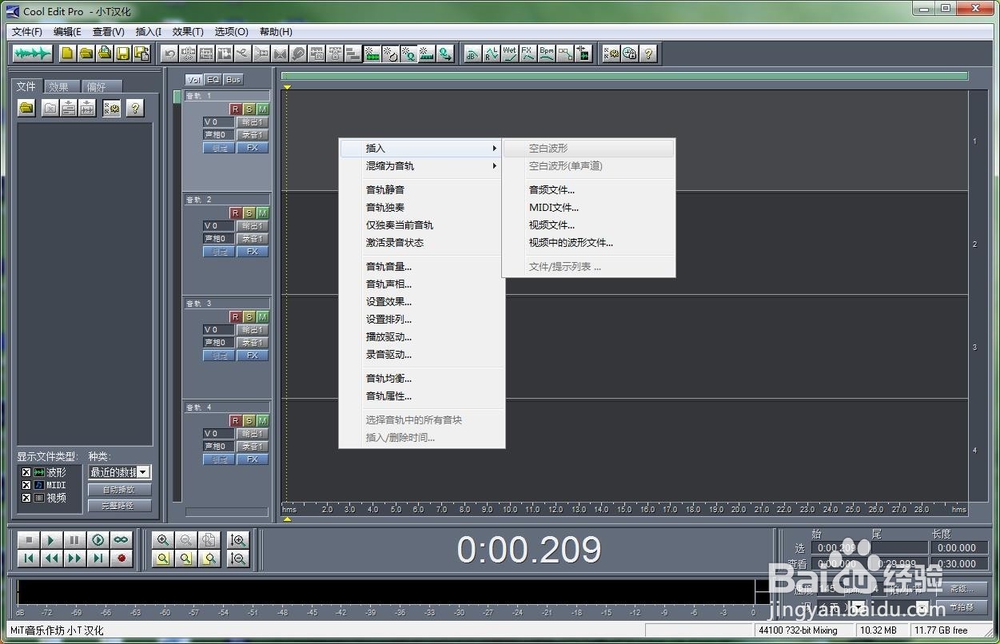This screenshot has width=1000, height=644.
Task: Uncheck the 波形 file type checkbox
Action: click(x=26, y=472)
